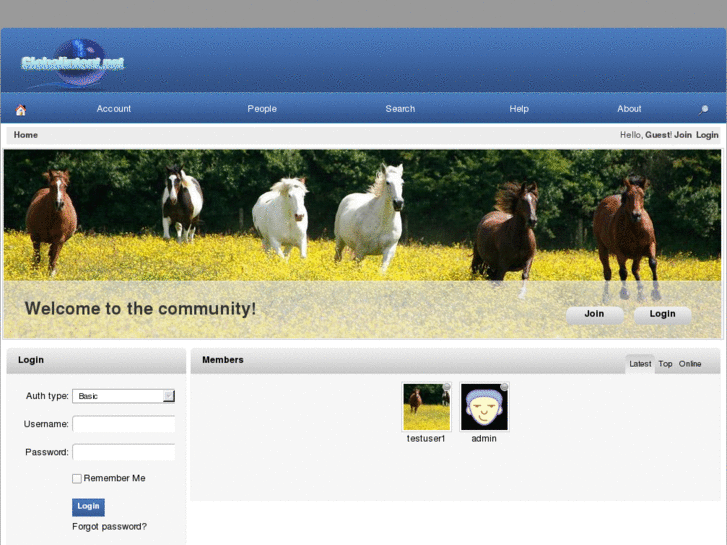The image size is (727, 545).
Task: Open the About menu
Action: (x=629, y=109)
